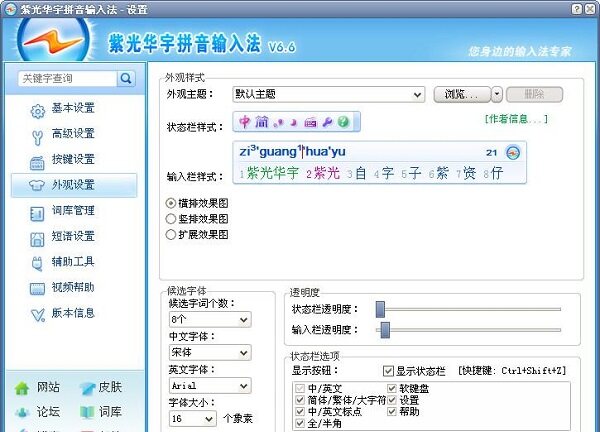This screenshot has height=432, width=600.
Task: Open 词库管理 in the sidebar
Action: click(74, 211)
